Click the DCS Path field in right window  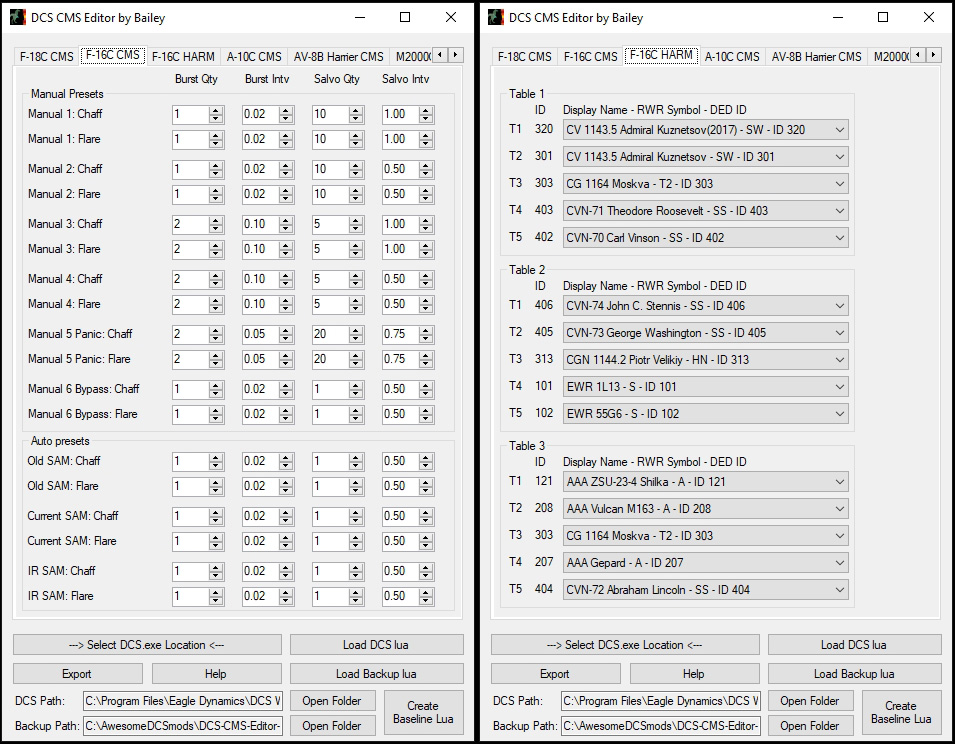660,701
